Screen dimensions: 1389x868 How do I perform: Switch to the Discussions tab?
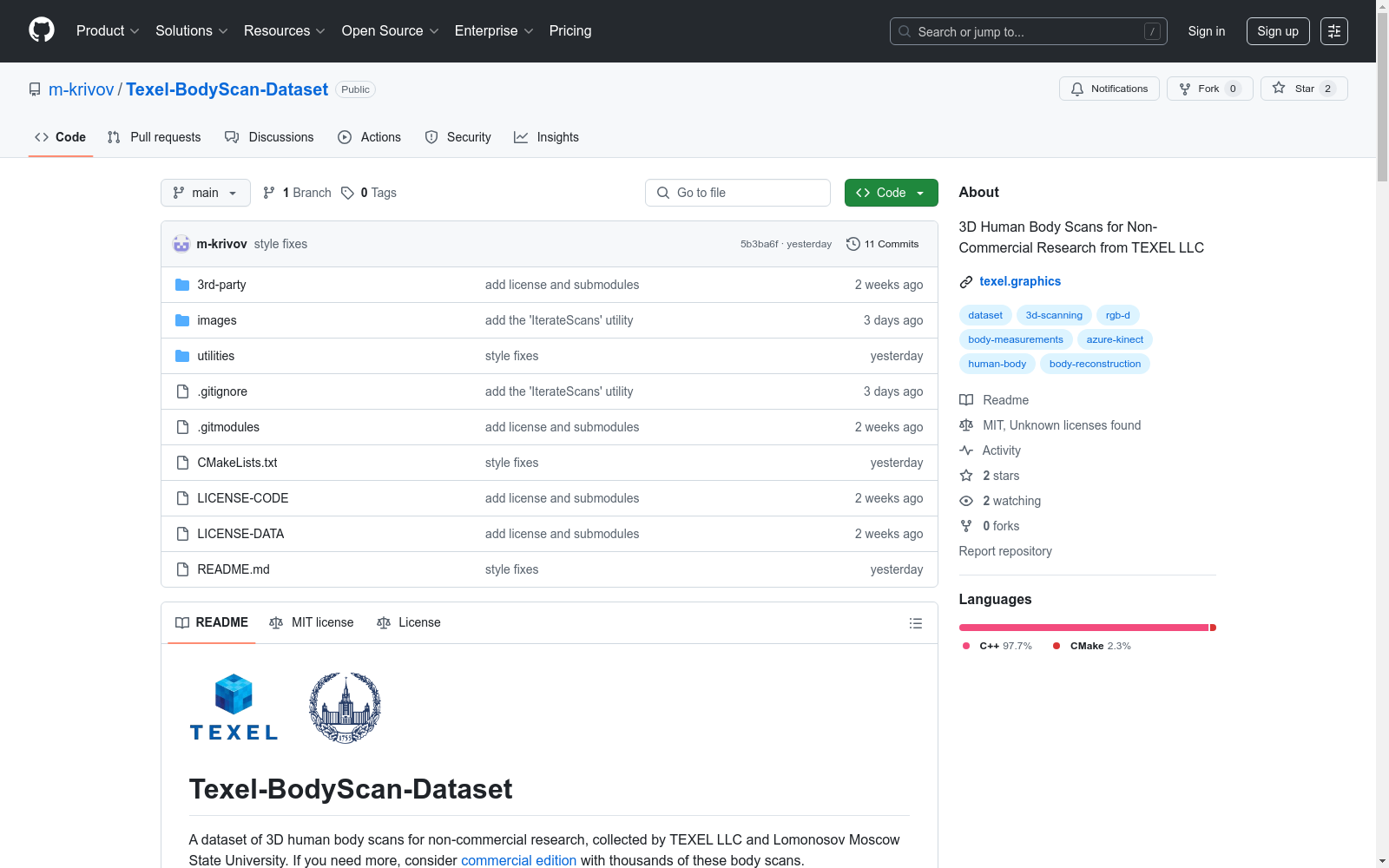click(x=269, y=137)
